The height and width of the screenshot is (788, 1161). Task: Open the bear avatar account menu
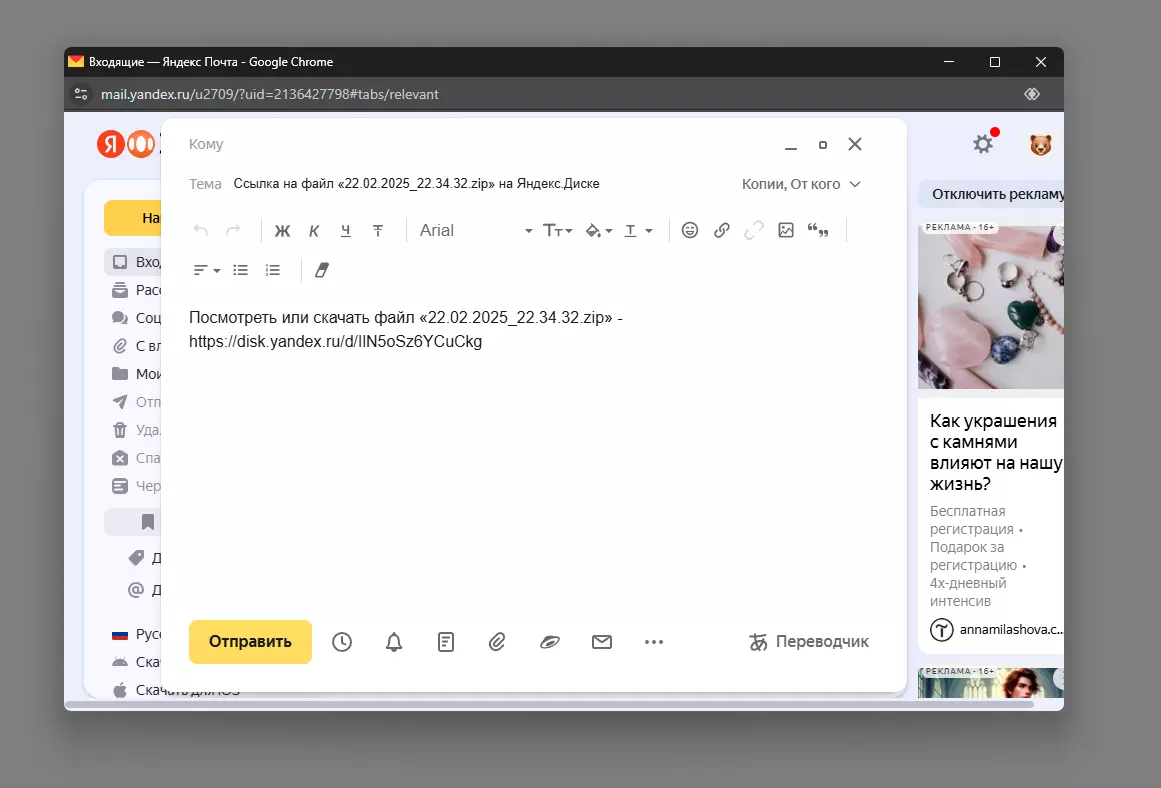1040,144
